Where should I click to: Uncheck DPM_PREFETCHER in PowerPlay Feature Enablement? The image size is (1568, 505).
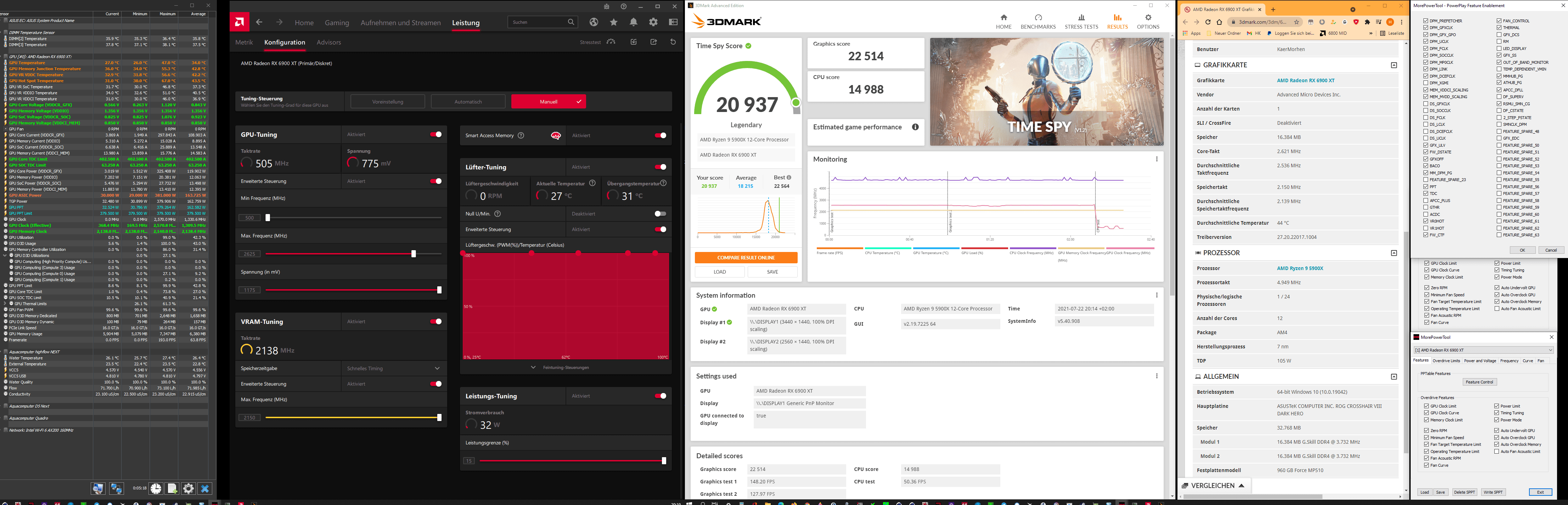(1426, 21)
